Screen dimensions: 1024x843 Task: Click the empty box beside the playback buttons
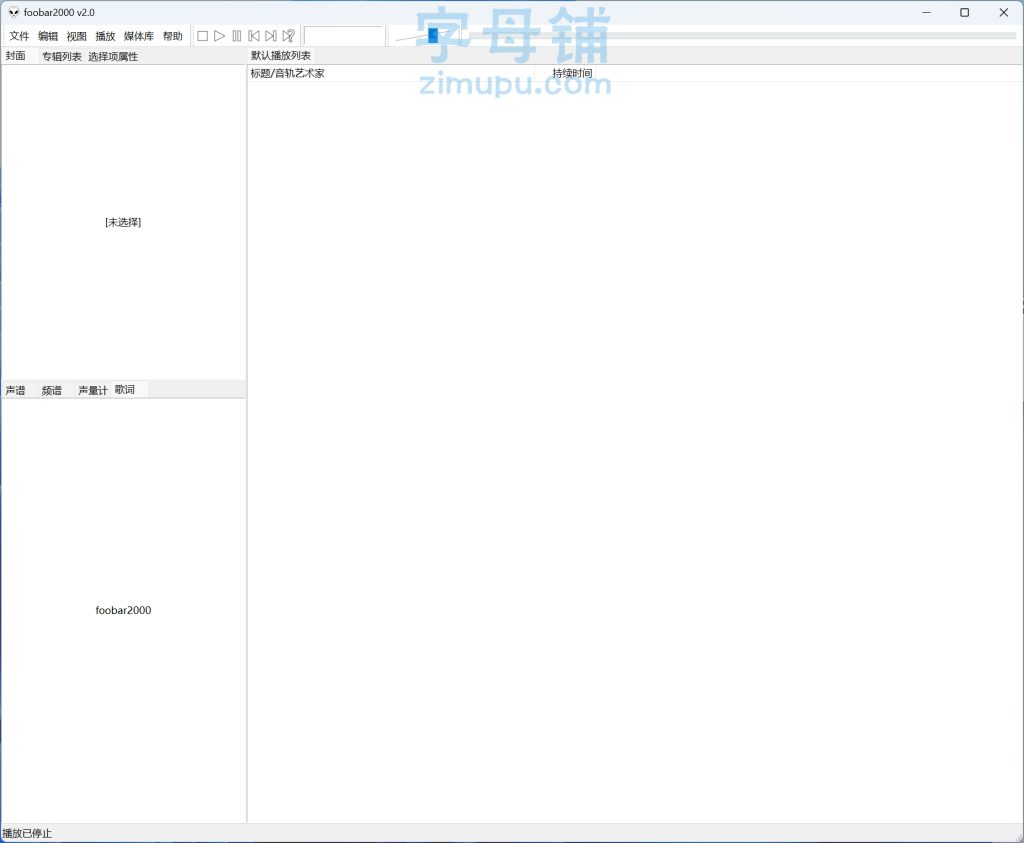click(x=344, y=36)
